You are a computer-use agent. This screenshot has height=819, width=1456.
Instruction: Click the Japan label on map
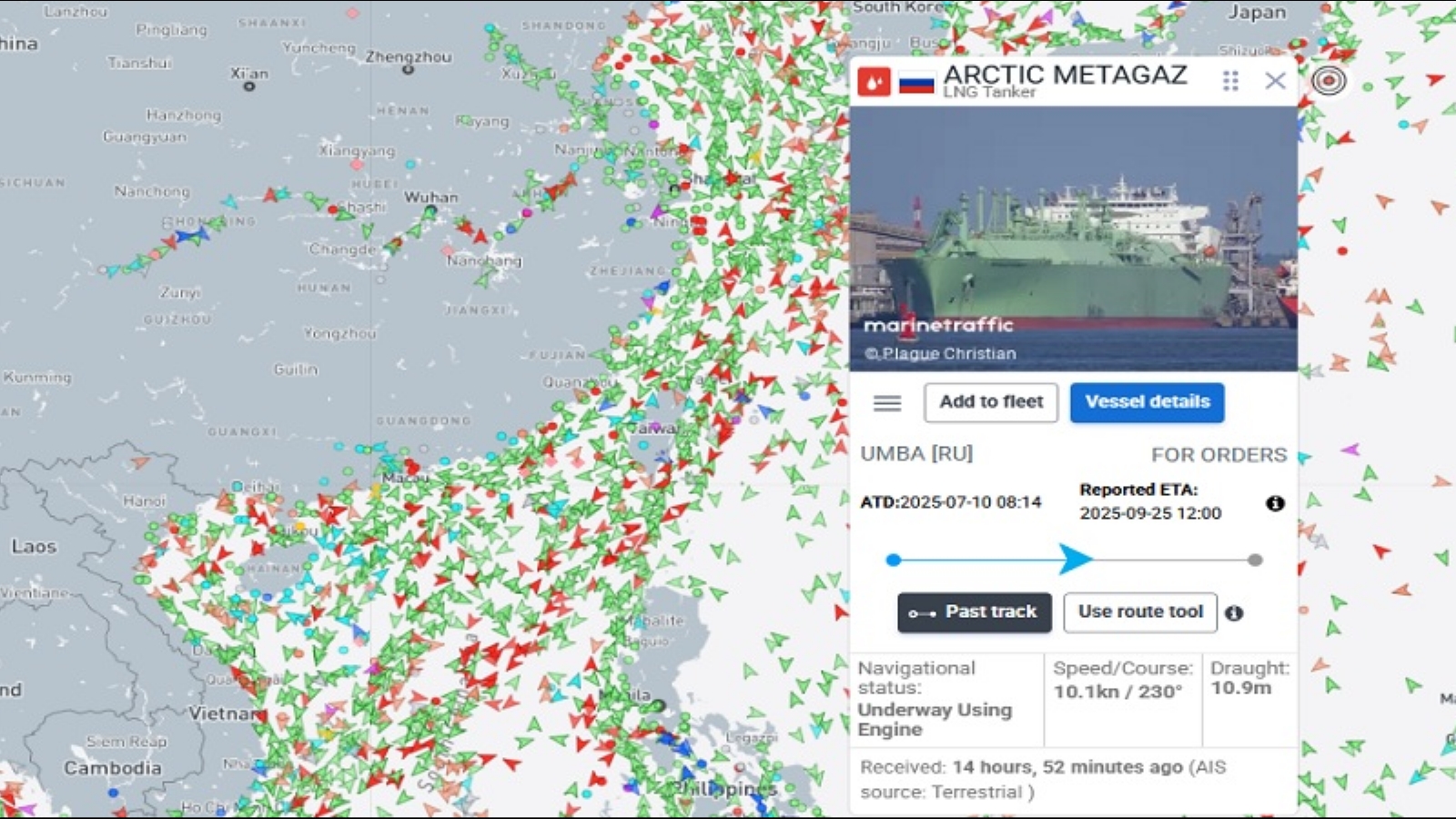[1257, 12]
